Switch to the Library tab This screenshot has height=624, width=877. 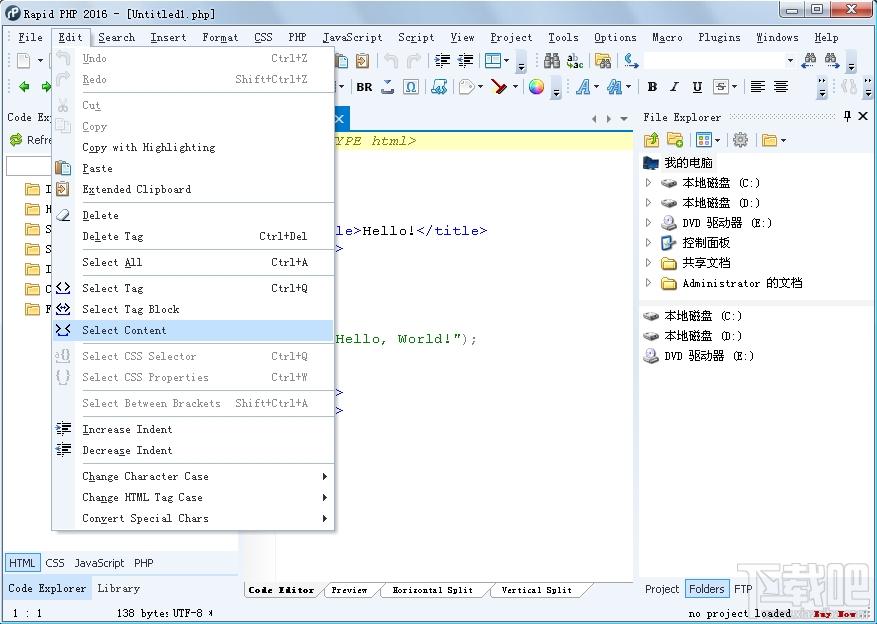point(119,588)
